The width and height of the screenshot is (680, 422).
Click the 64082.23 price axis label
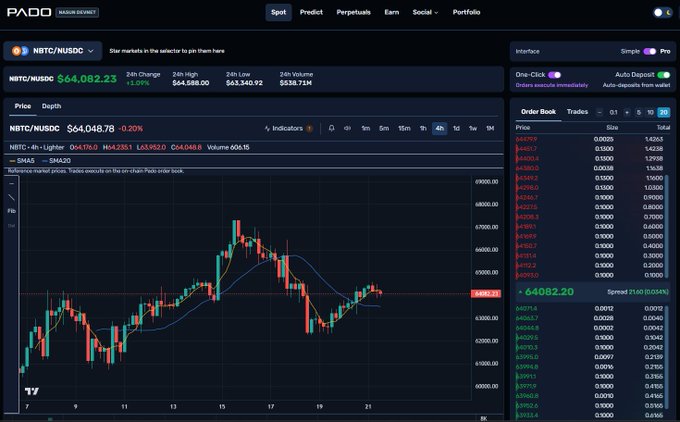coord(486,294)
